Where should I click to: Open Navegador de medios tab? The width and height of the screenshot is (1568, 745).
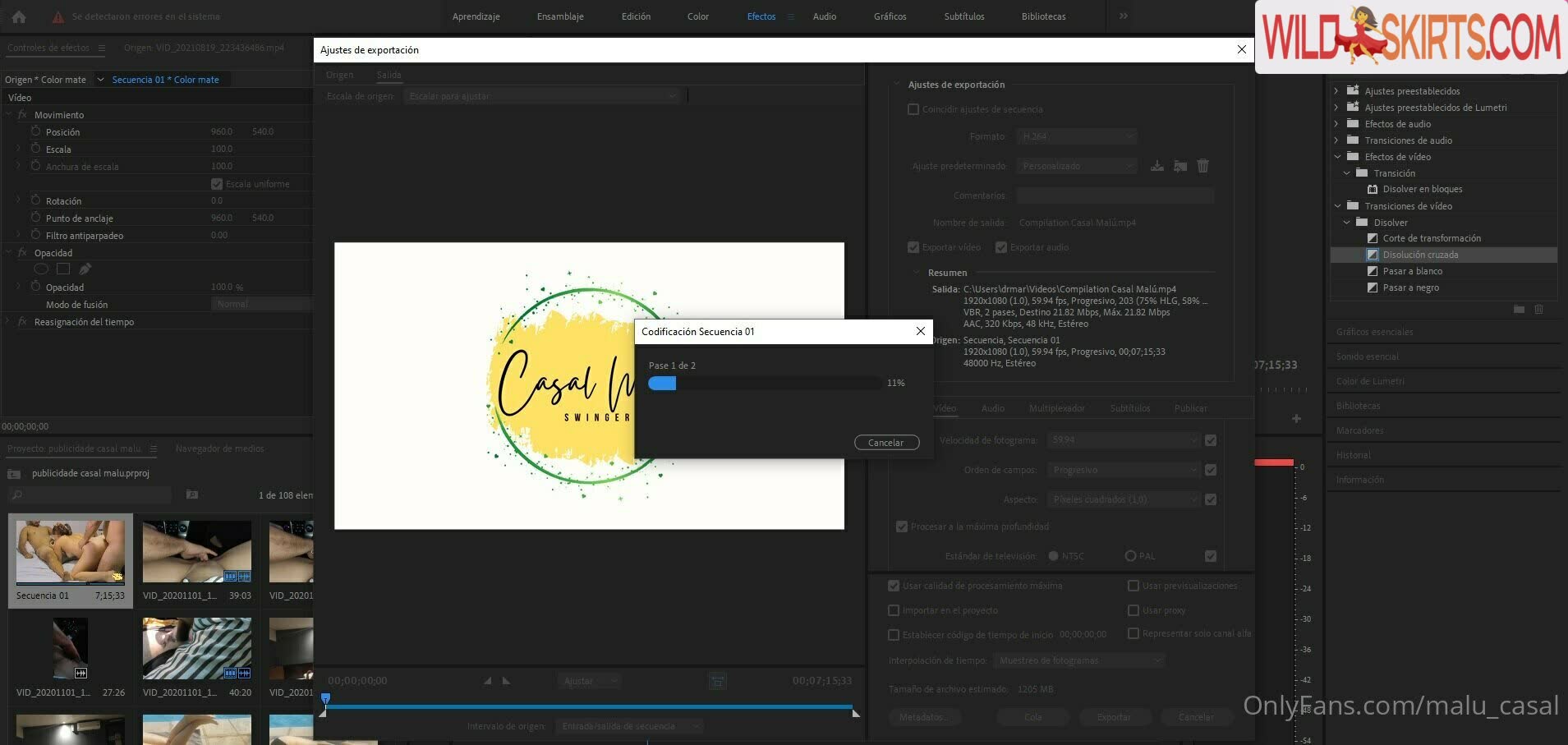click(219, 448)
